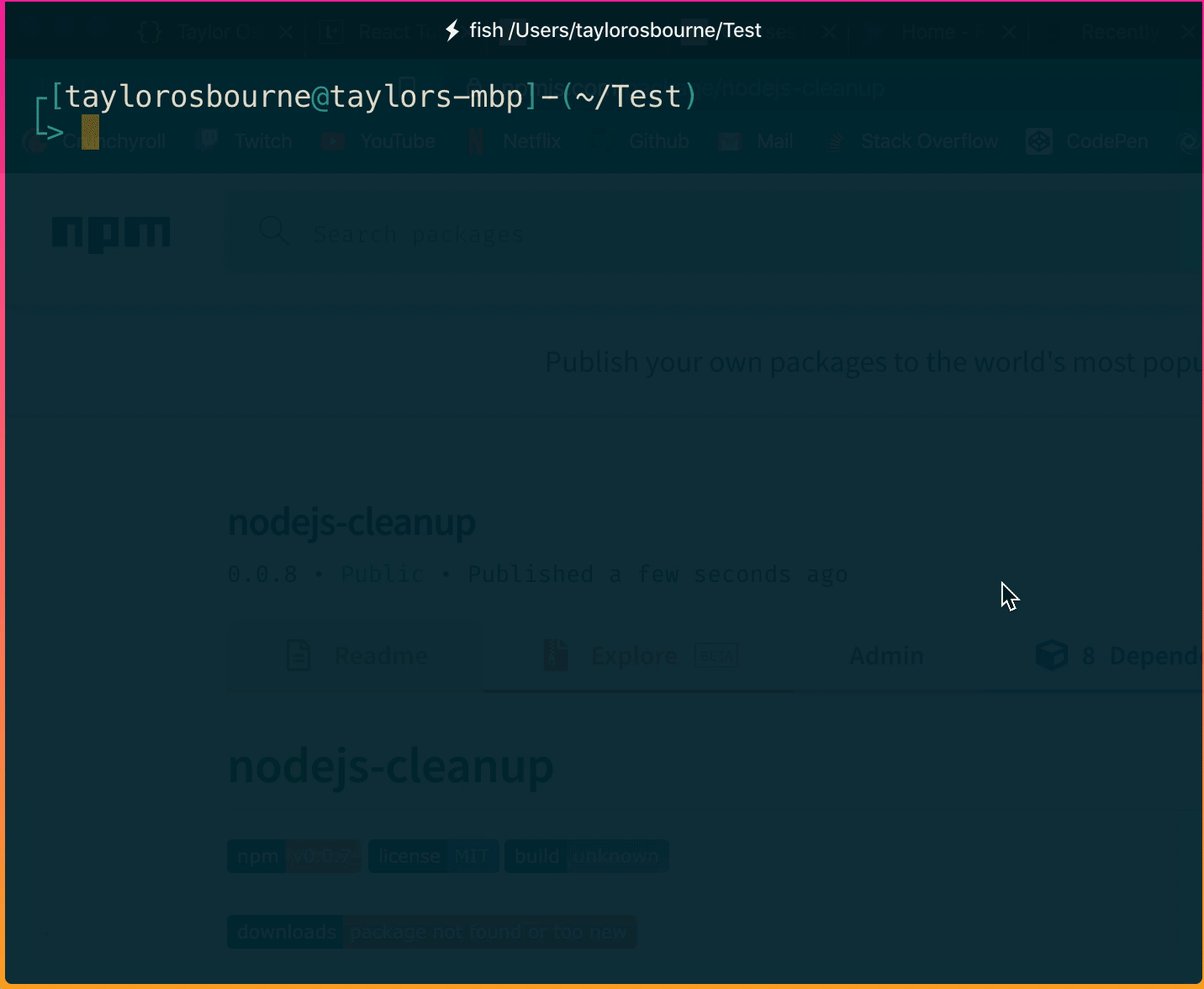Open the Readme tab on the npm page

pyautogui.click(x=356, y=656)
